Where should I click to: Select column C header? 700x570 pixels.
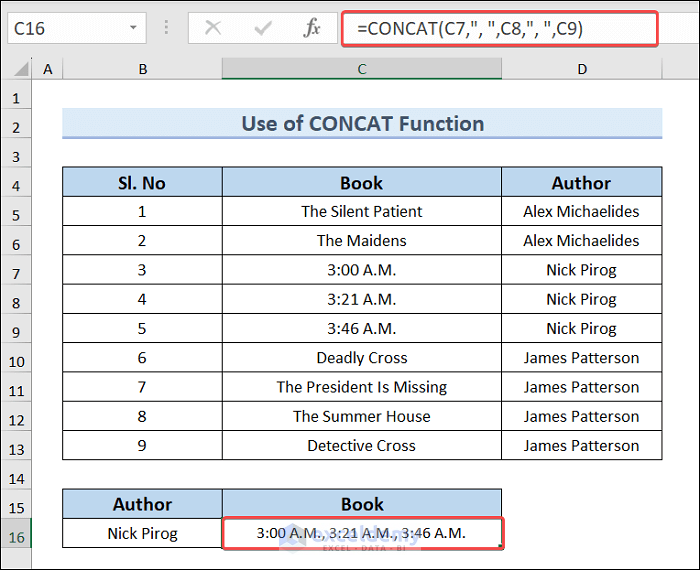click(x=362, y=69)
